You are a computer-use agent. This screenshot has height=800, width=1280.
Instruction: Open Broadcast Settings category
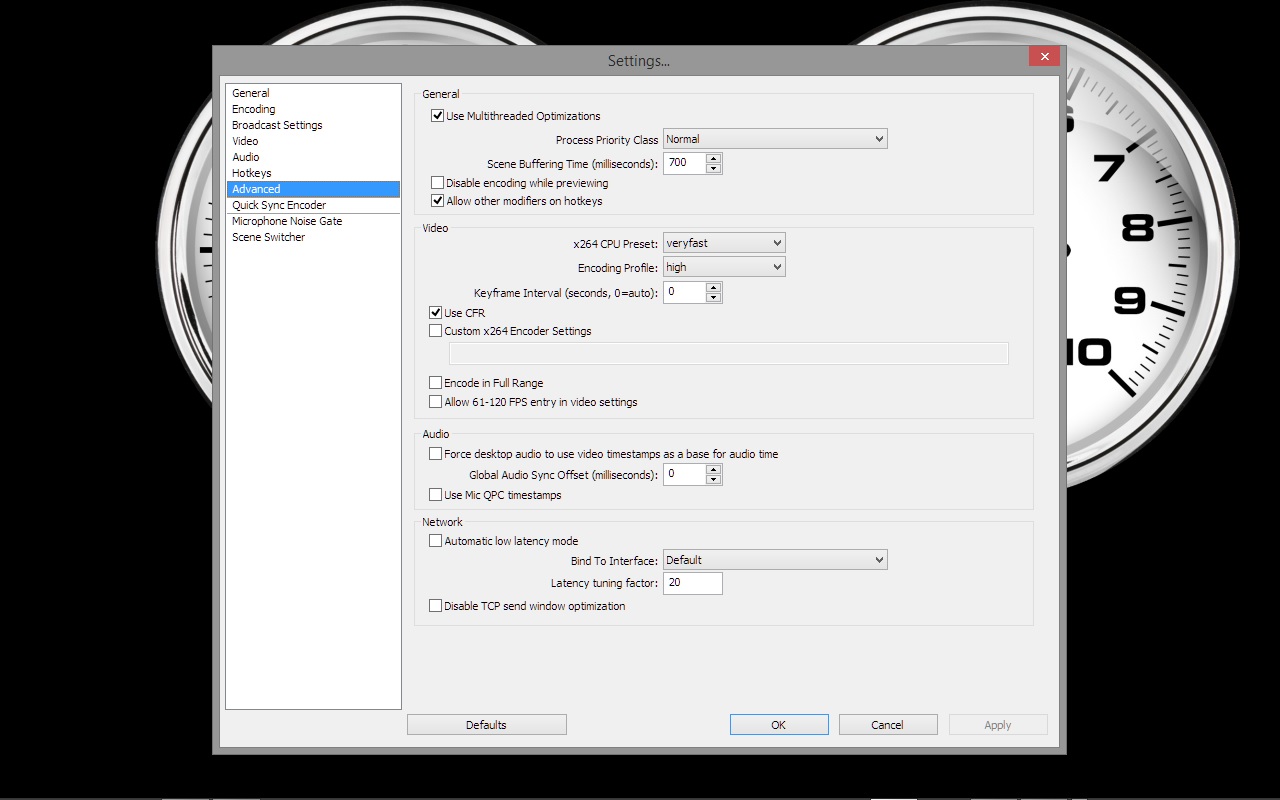click(312, 125)
